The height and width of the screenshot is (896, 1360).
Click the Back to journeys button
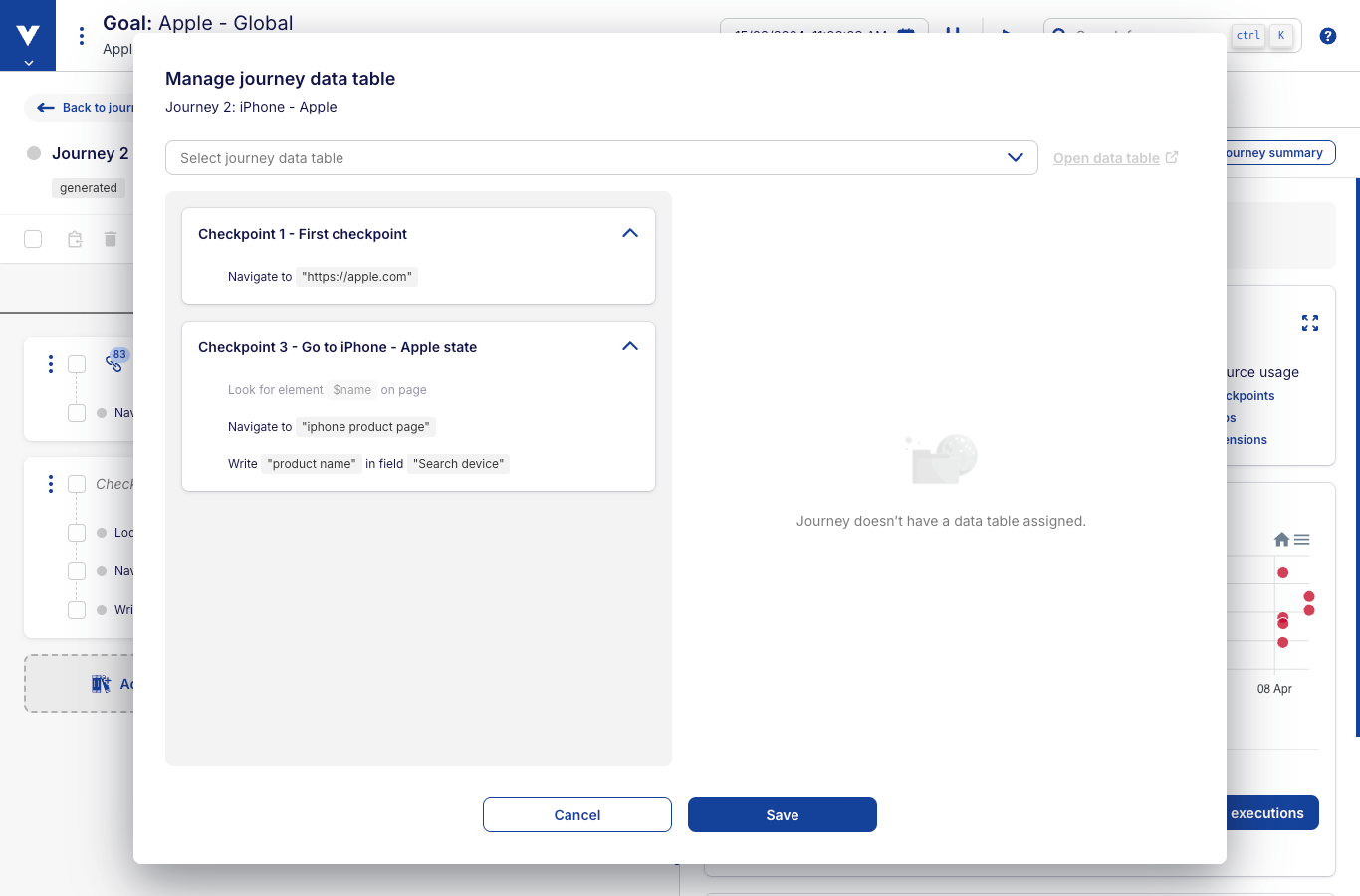[x=85, y=108]
